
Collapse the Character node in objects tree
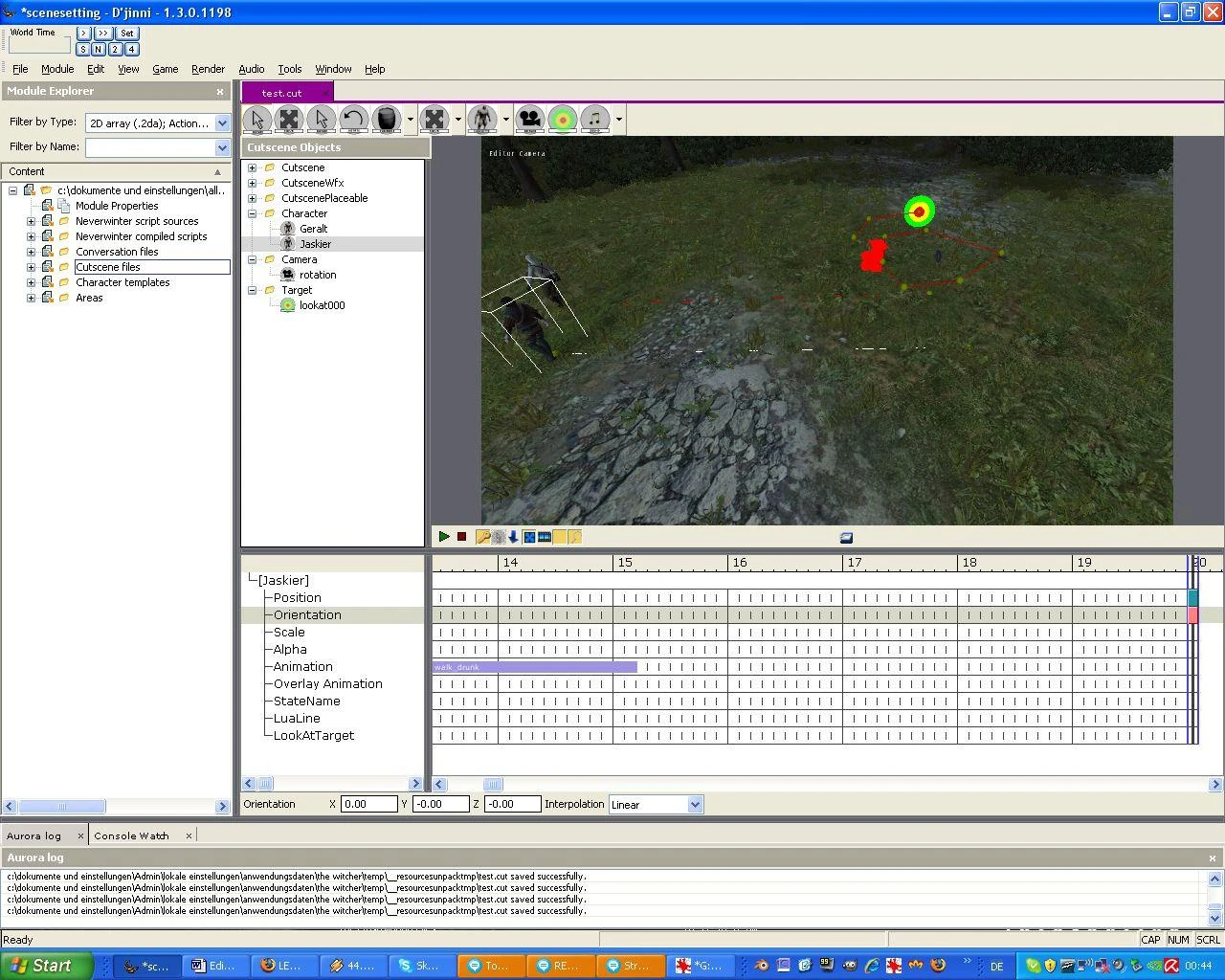tap(253, 213)
